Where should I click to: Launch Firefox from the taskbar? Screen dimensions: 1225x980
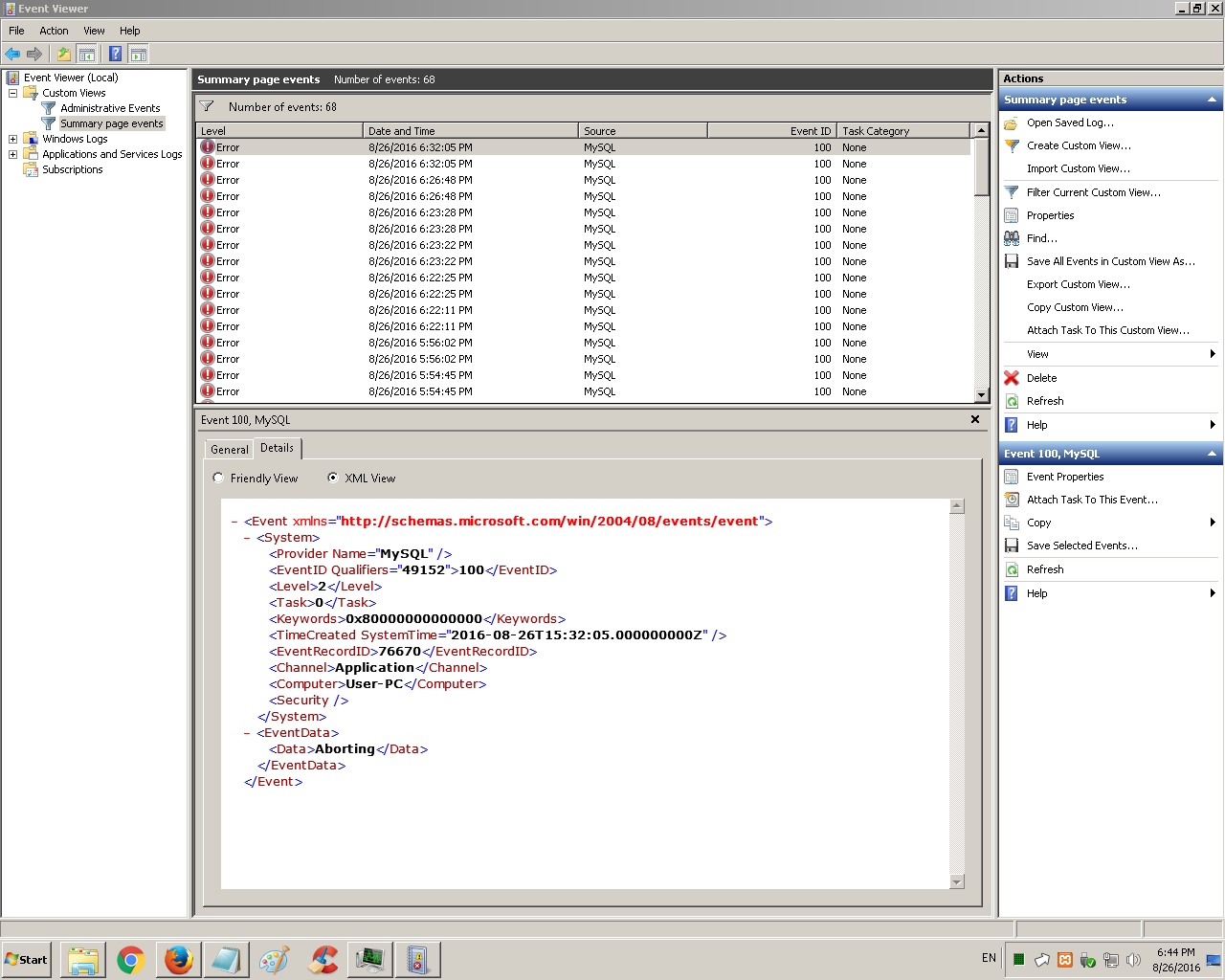tap(179, 960)
